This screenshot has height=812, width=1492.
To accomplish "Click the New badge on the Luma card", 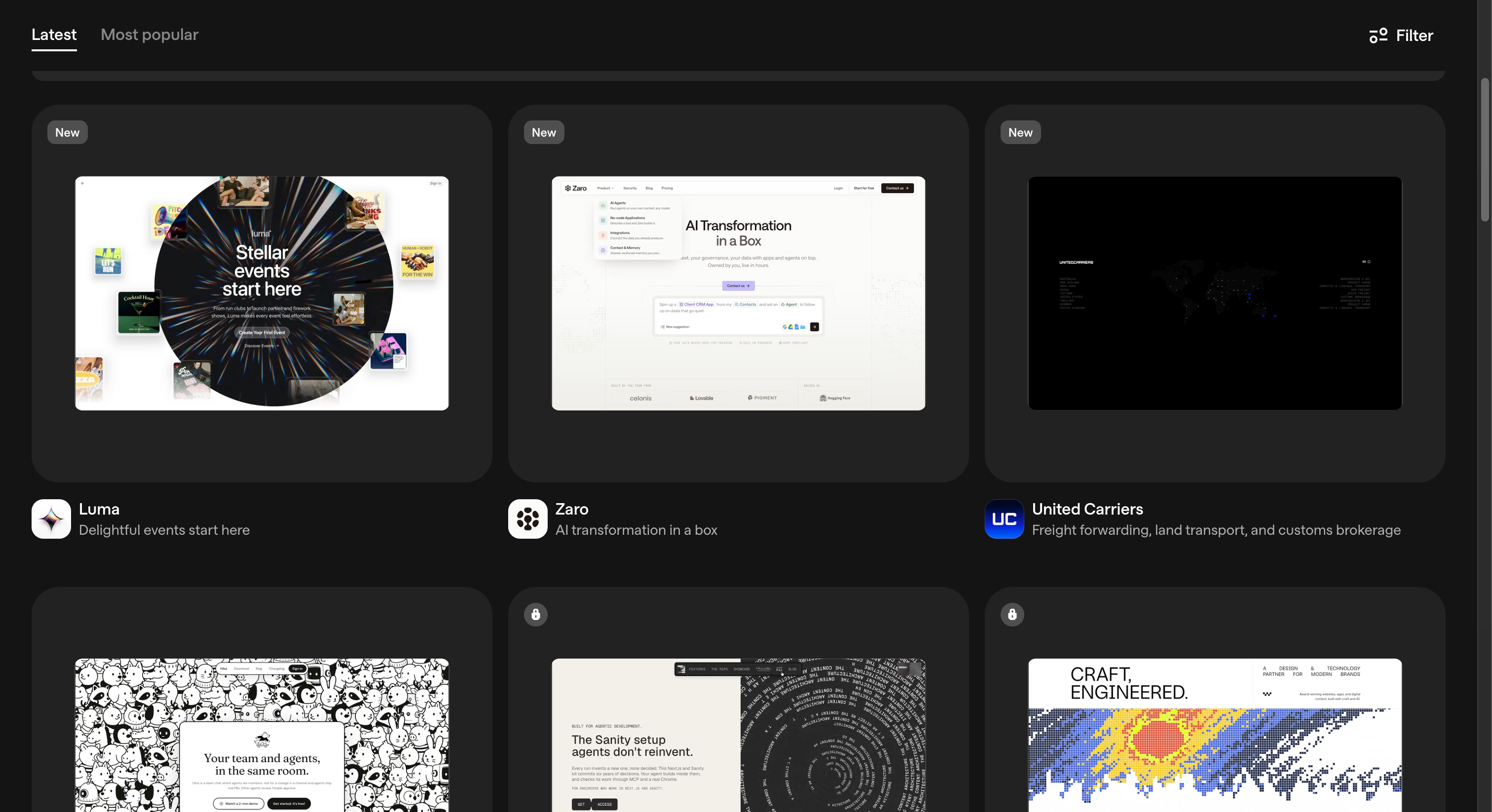I will tap(67, 132).
